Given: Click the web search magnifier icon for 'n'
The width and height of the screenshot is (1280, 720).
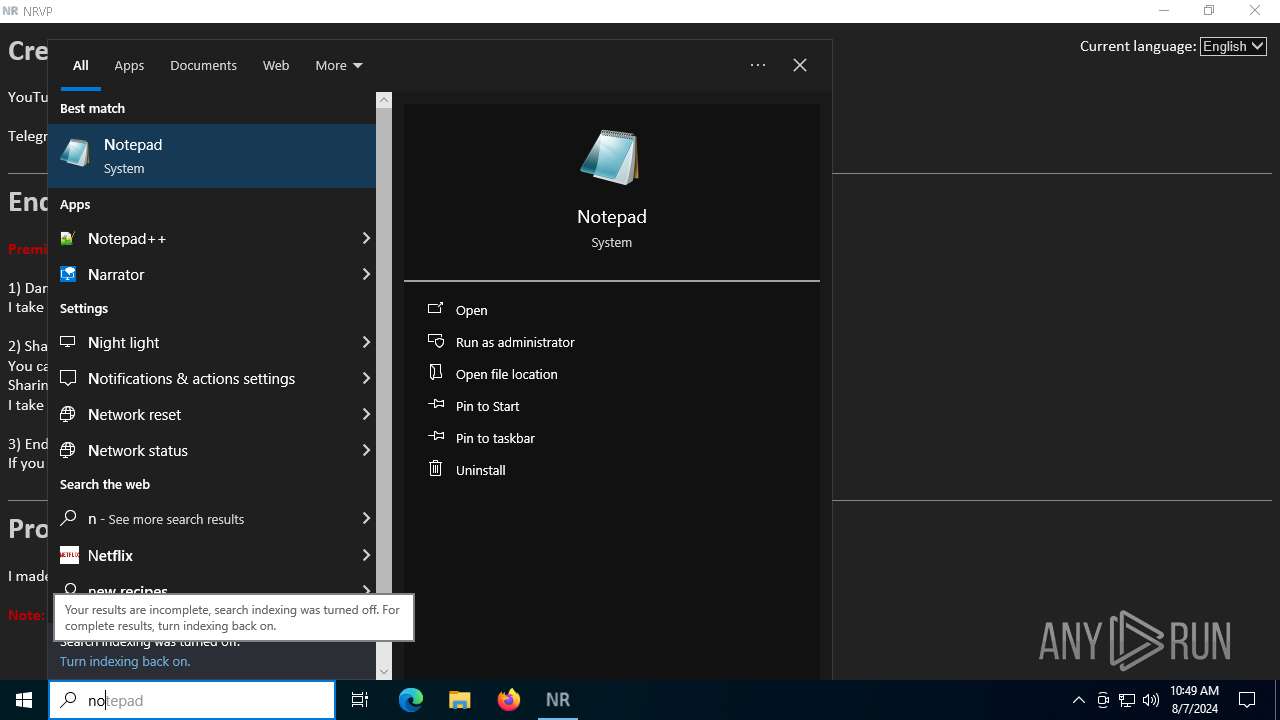Looking at the screenshot, I should (x=69, y=518).
